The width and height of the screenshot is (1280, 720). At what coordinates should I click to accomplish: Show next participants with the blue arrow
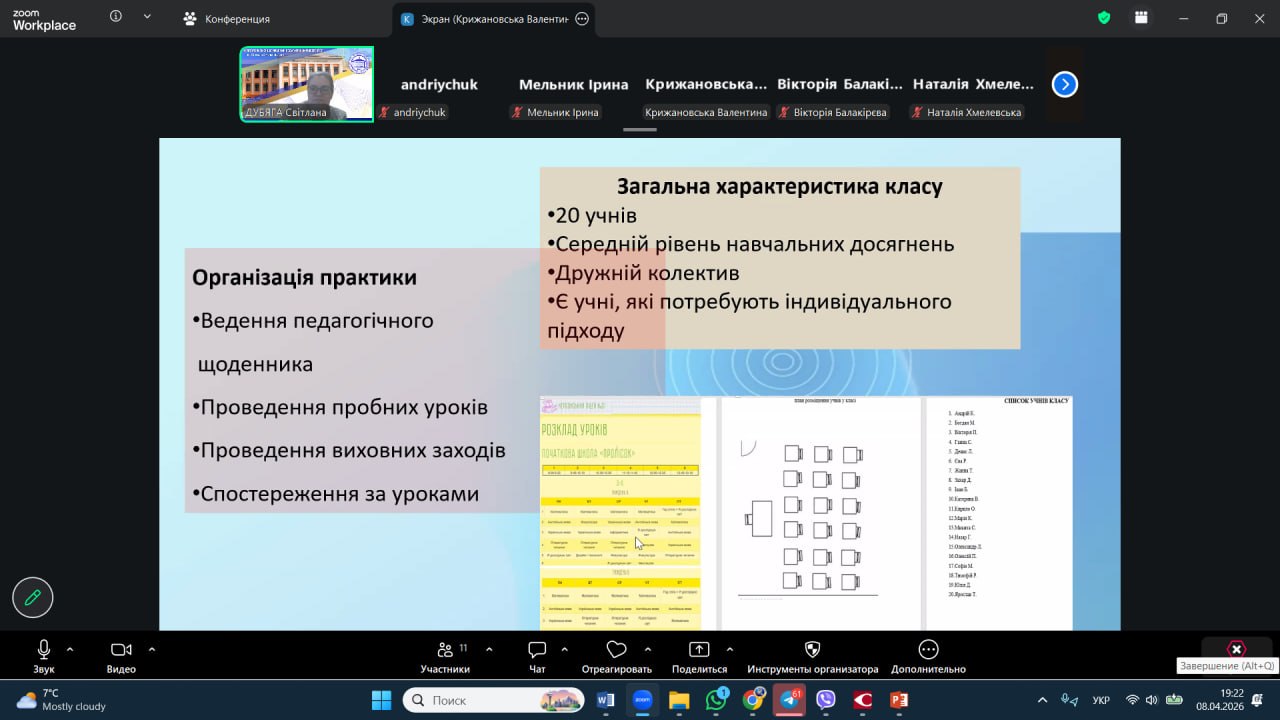pyautogui.click(x=1064, y=85)
